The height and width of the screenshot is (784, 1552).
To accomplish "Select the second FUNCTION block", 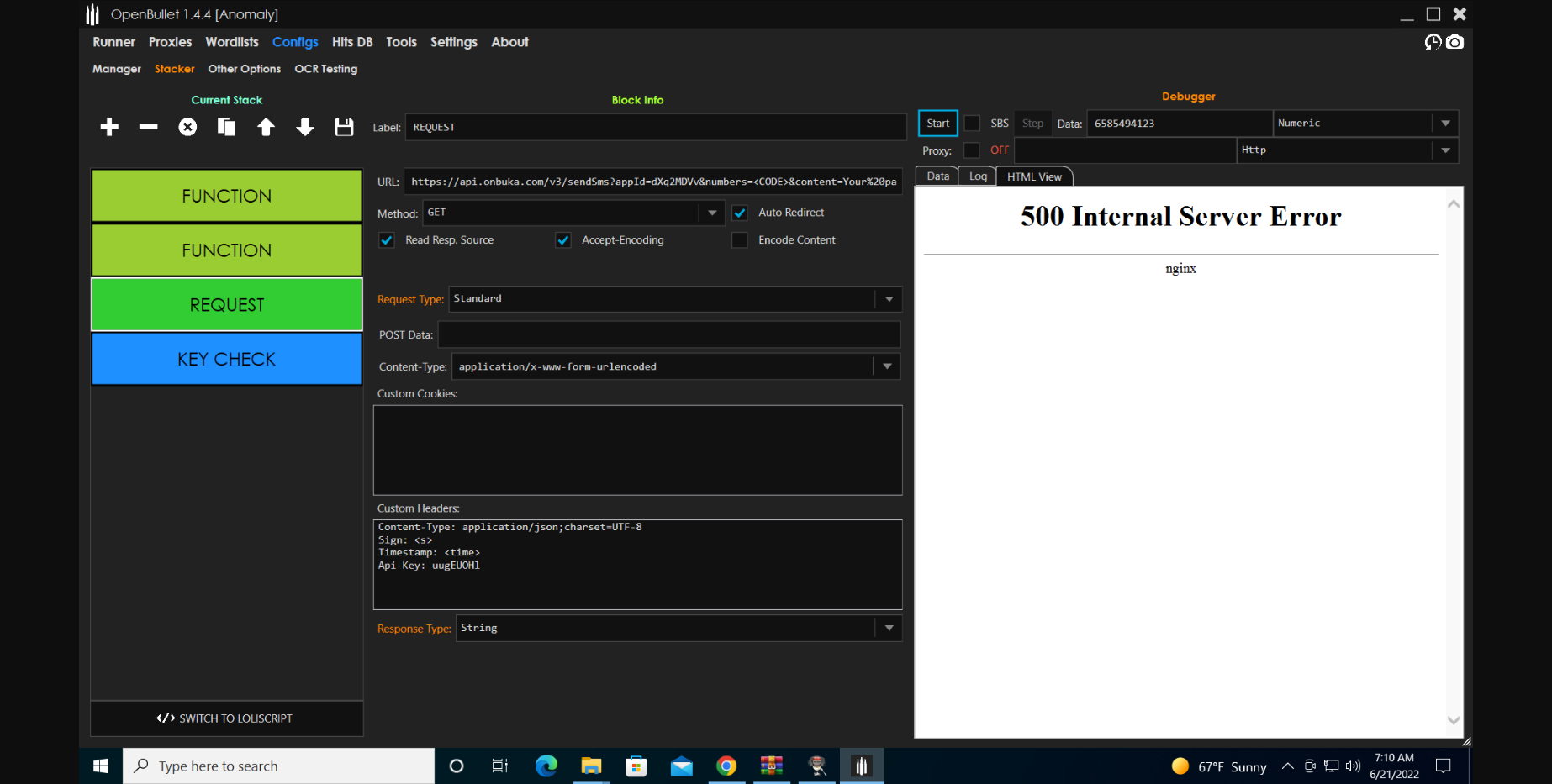I will tap(227, 250).
